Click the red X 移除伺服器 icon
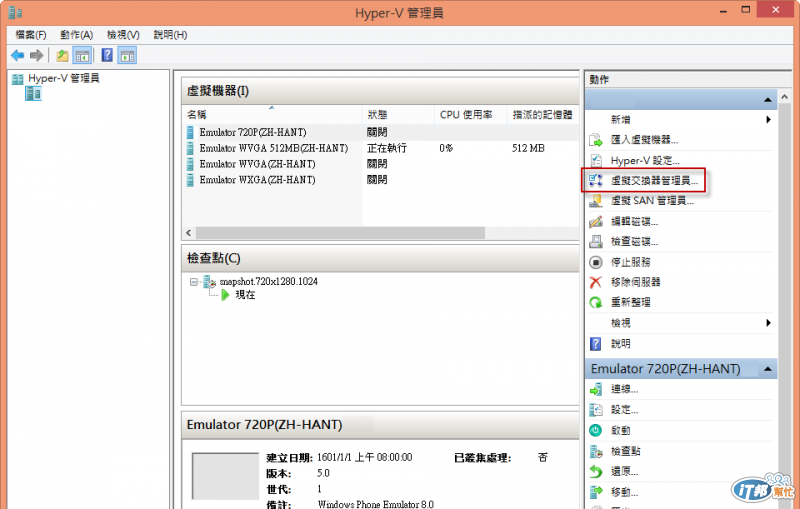Screen dimensions: 800x509 (x=595, y=282)
